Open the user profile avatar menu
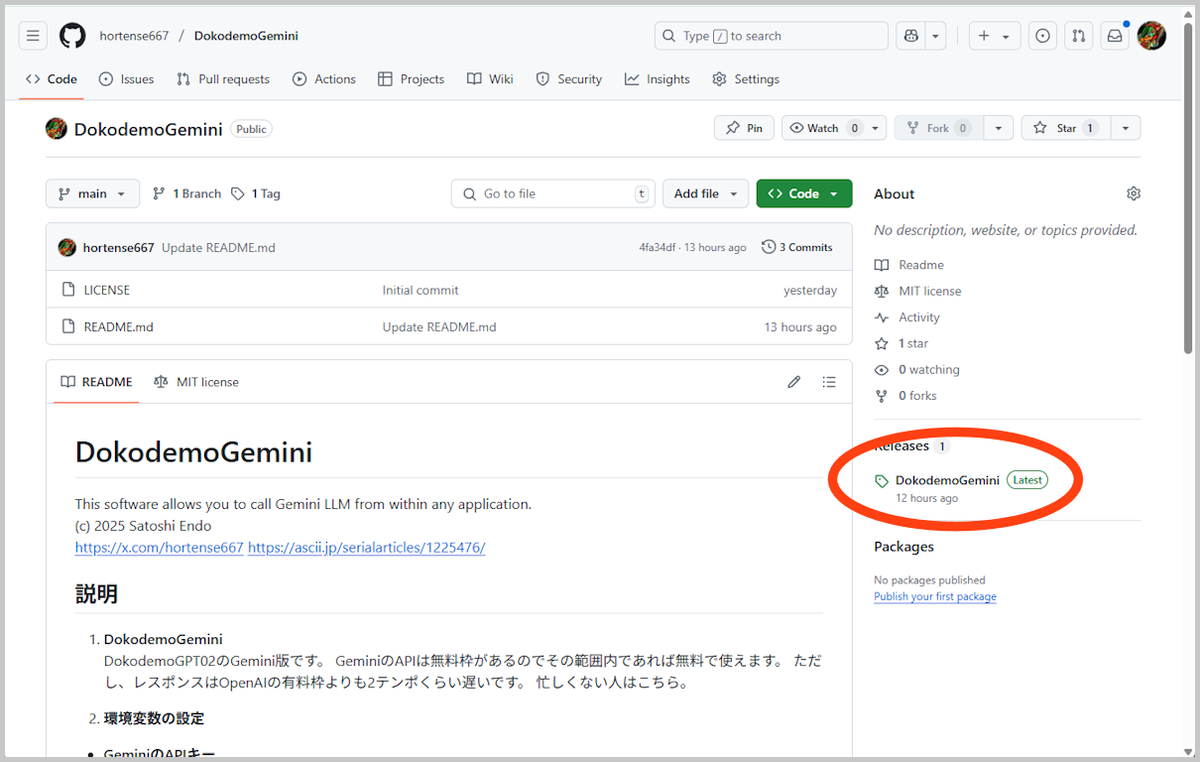 pos(1151,36)
